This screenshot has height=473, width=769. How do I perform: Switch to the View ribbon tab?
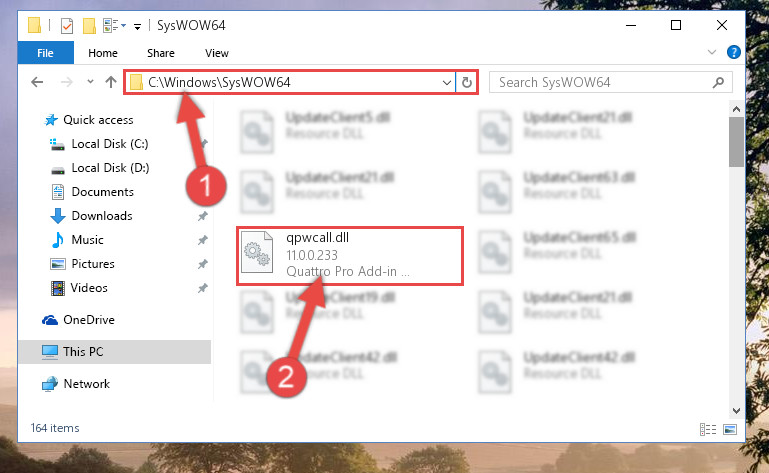pyautogui.click(x=217, y=53)
